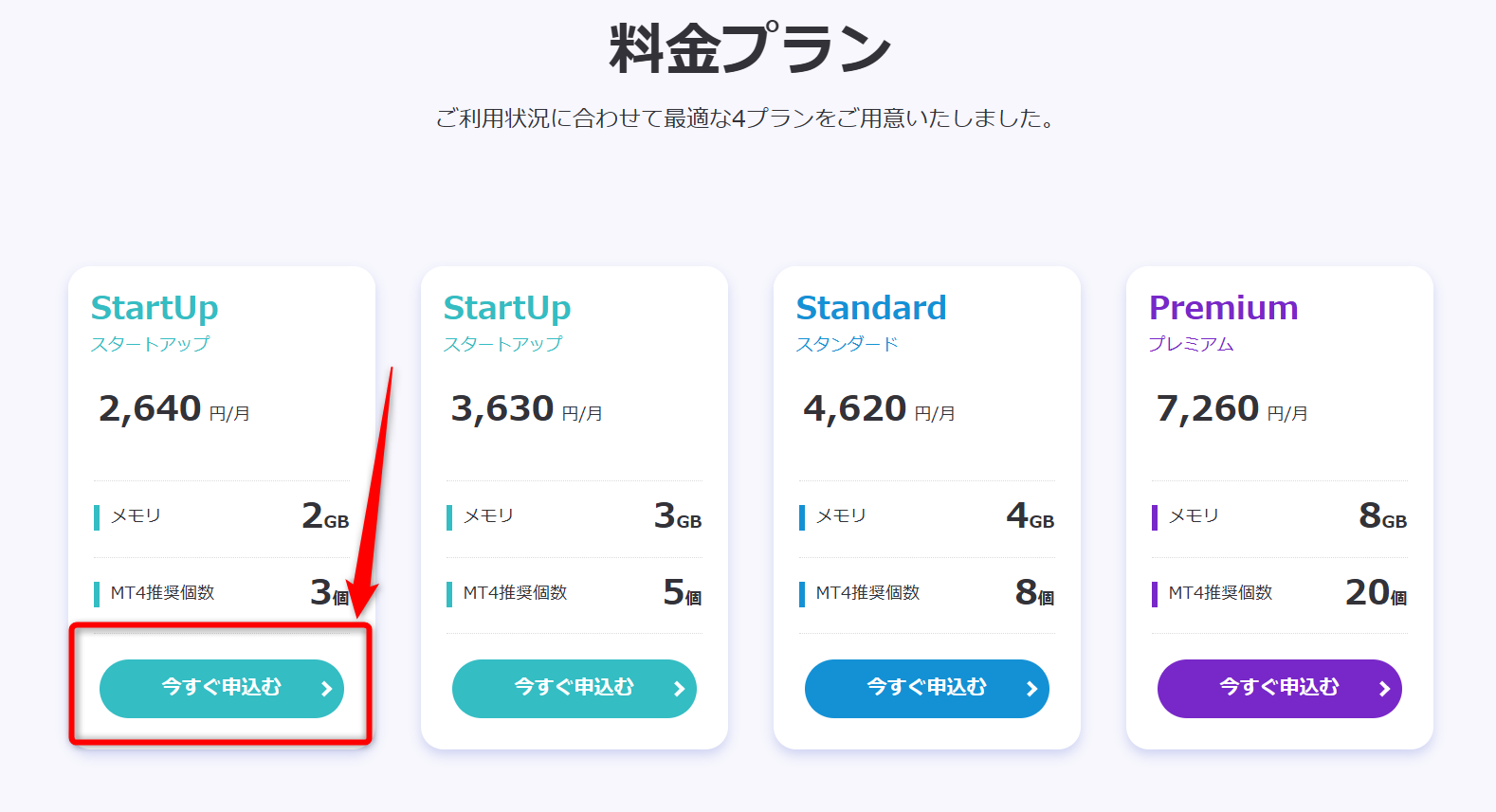Click the メモリ label in the 3,630 yen card
Image resolution: width=1496 pixels, height=812 pixels.
(x=488, y=516)
